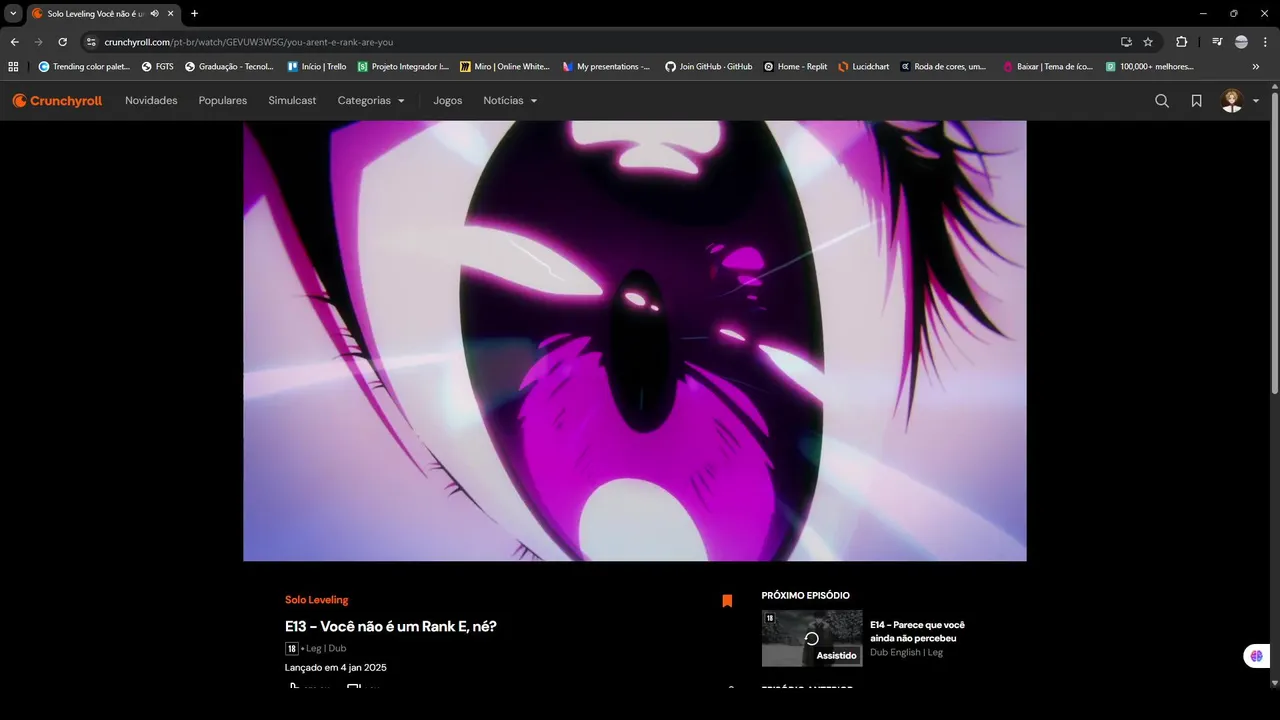Select the Solo Leveling browser tab
The image size is (1280, 720).
click(105, 13)
